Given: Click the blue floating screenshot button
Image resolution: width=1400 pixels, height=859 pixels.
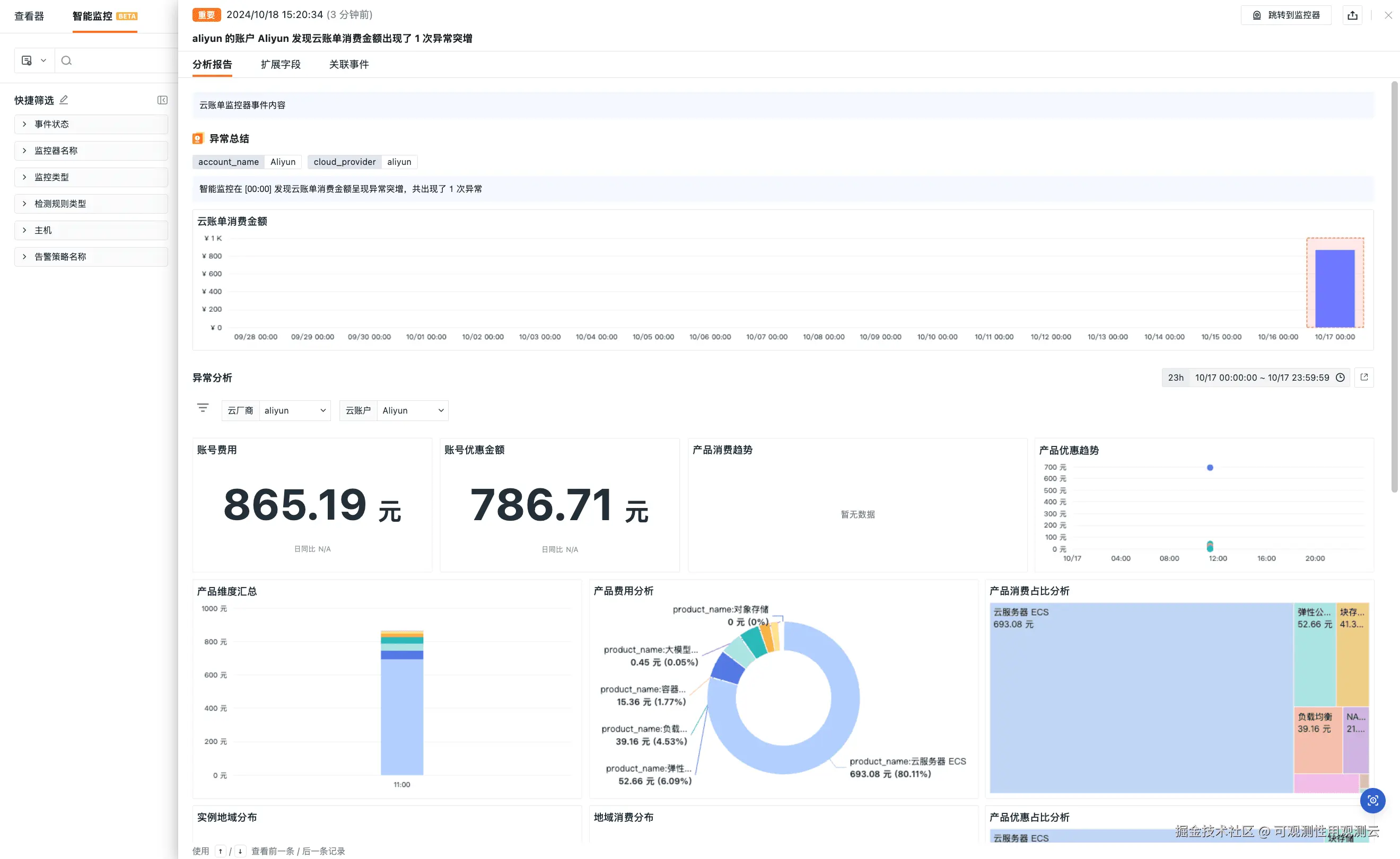Looking at the screenshot, I should [x=1372, y=801].
